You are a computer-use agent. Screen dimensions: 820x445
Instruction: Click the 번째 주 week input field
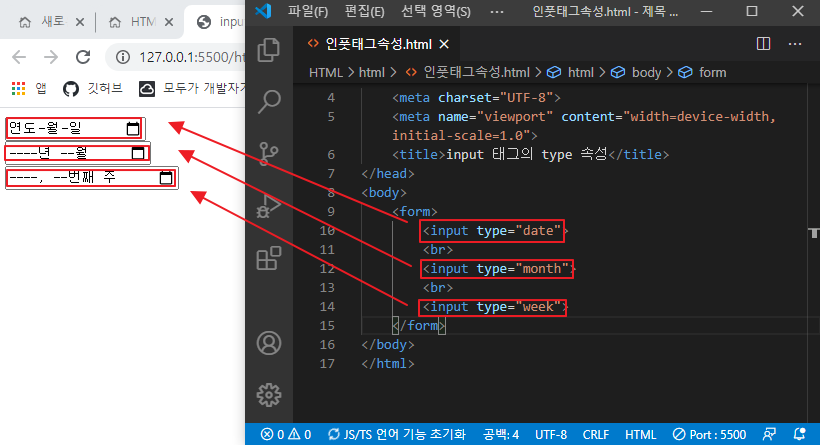(x=92, y=178)
